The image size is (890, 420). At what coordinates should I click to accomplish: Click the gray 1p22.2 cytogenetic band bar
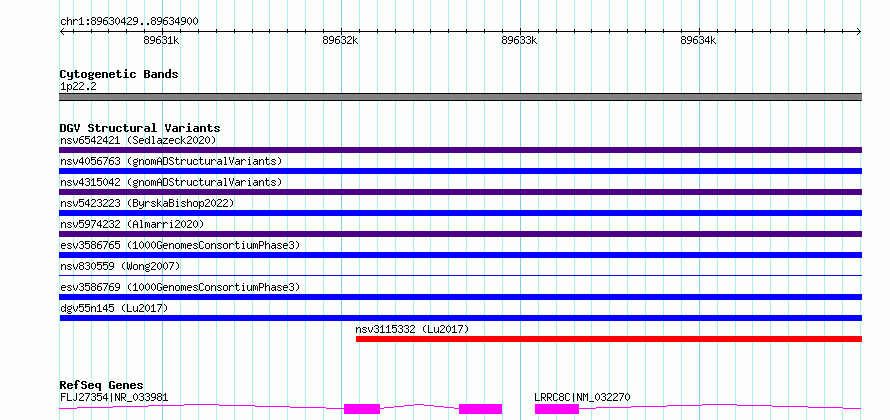click(460, 97)
